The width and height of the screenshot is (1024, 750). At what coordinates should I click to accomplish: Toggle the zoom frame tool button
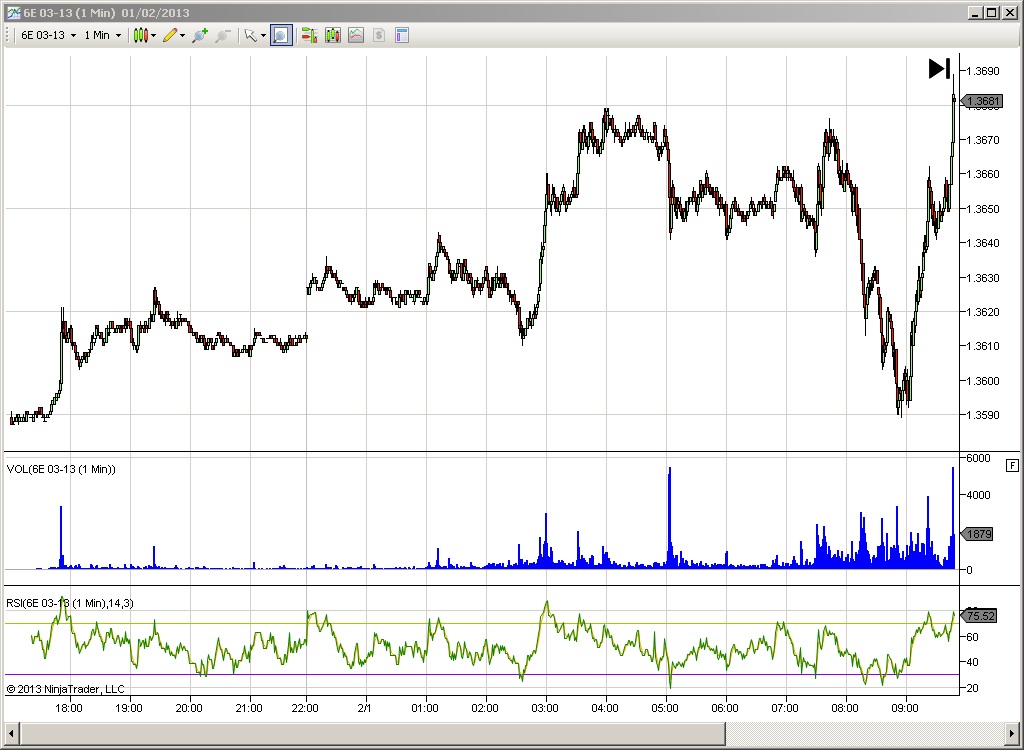click(281, 35)
